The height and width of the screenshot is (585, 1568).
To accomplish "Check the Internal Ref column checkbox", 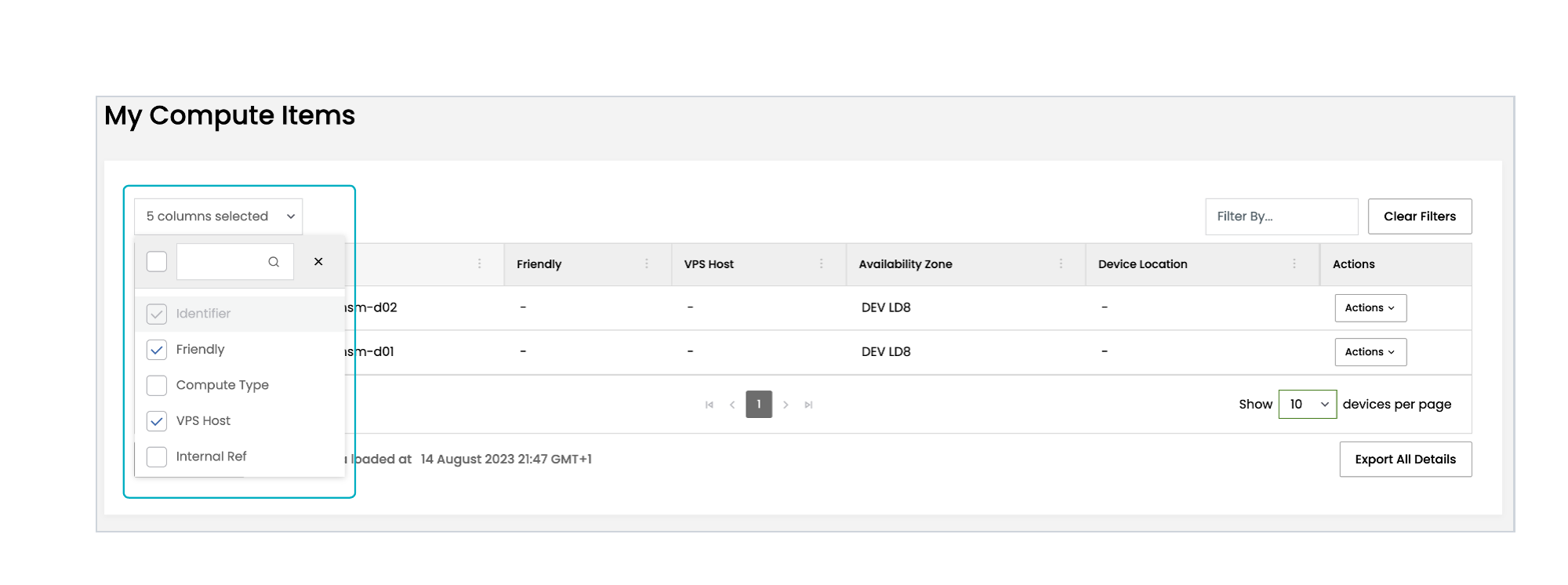I will pos(157,456).
